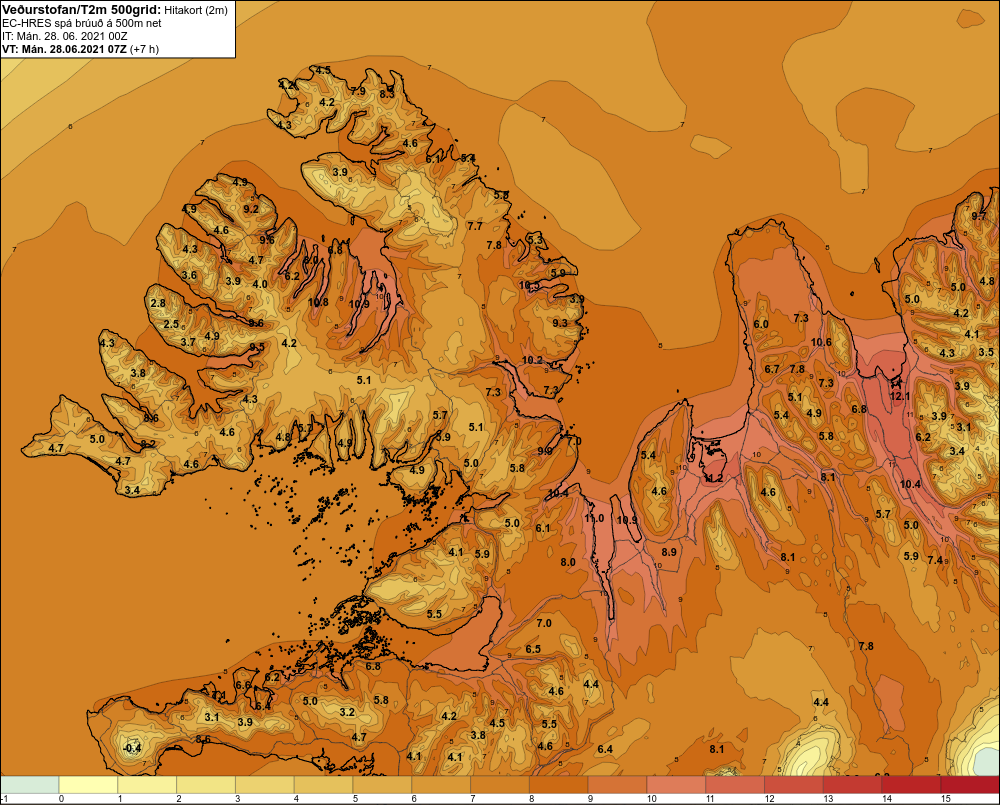Click the "Veðurstofan/T2m 500grid:" title text
This screenshot has width=1000, height=805.
(x=82, y=10)
